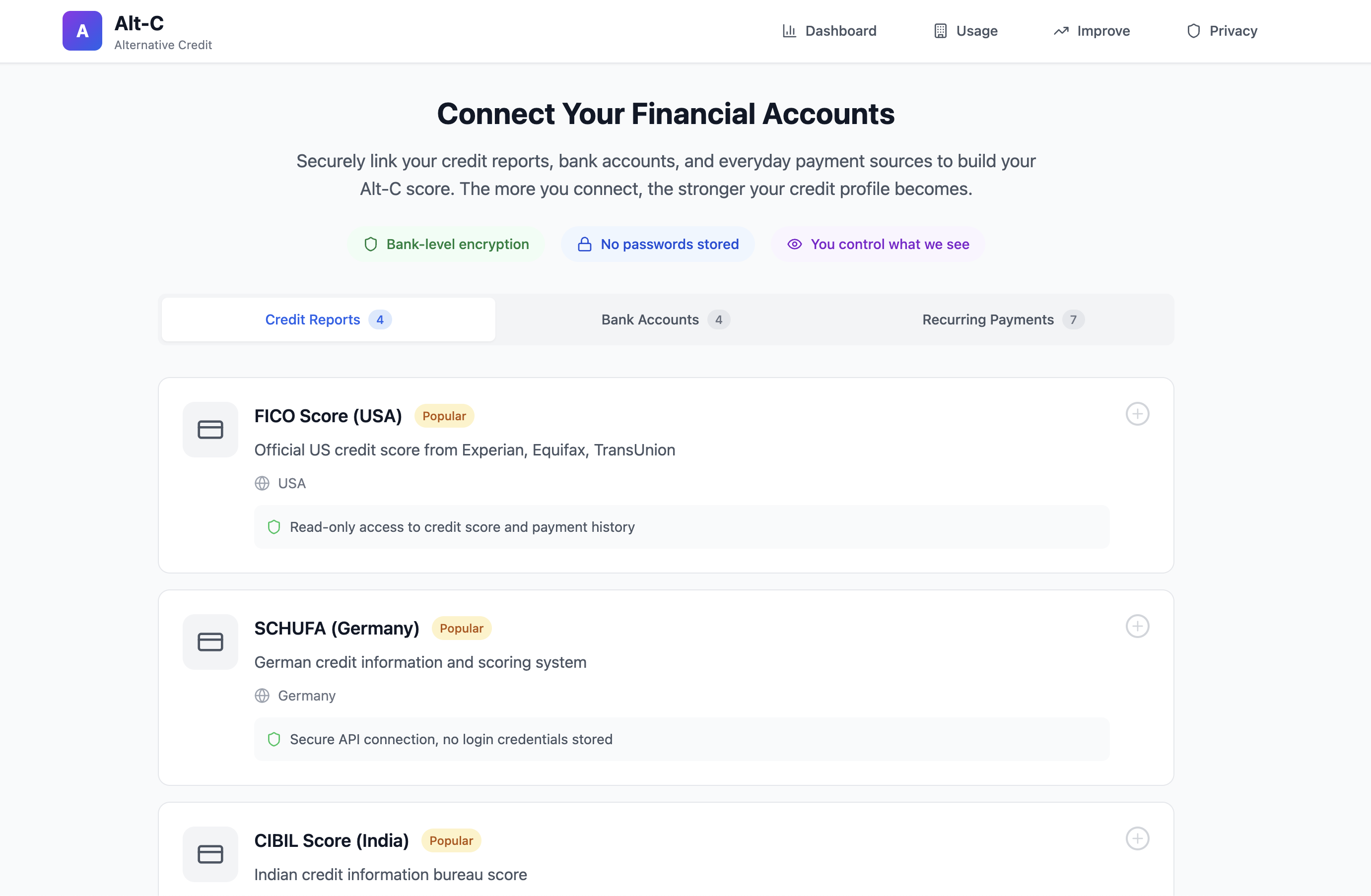The width and height of the screenshot is (1371, 896).
Task: Select the Credit Reports tab
Action: (x=328, y=320)
